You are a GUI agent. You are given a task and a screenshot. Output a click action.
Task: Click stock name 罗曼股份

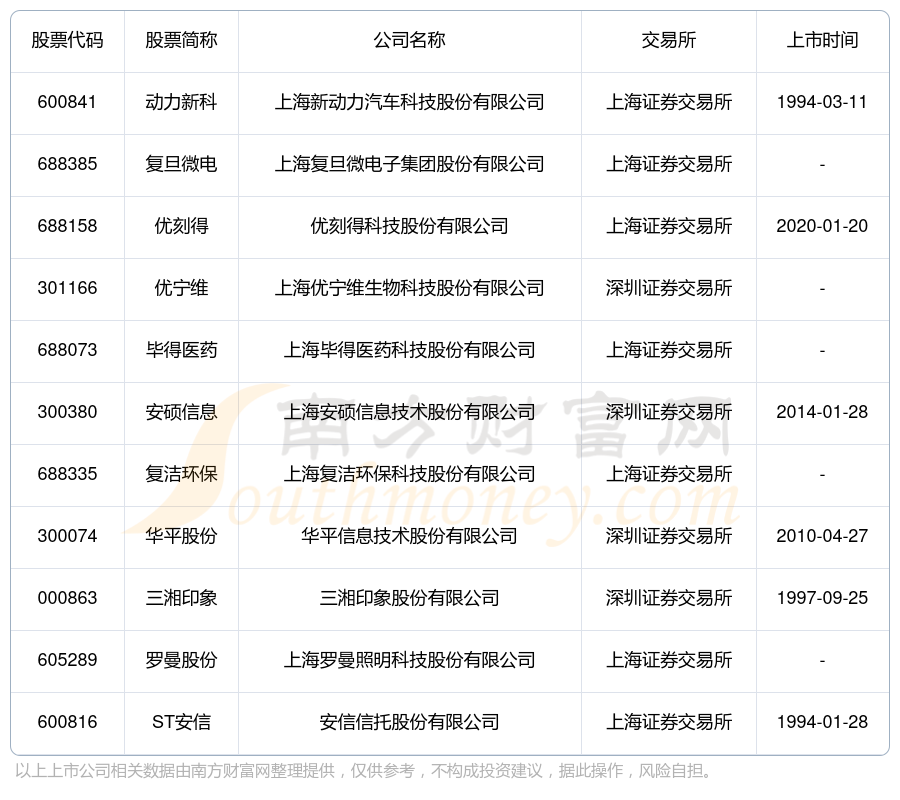click(x=181, y=660)
